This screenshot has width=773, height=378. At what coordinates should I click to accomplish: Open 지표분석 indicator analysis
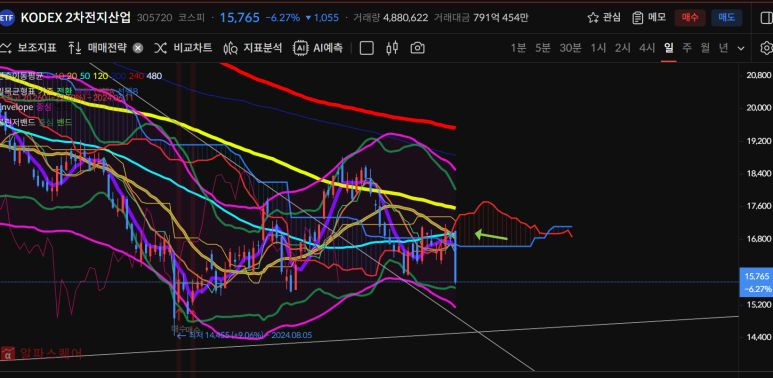pos(262,48)
